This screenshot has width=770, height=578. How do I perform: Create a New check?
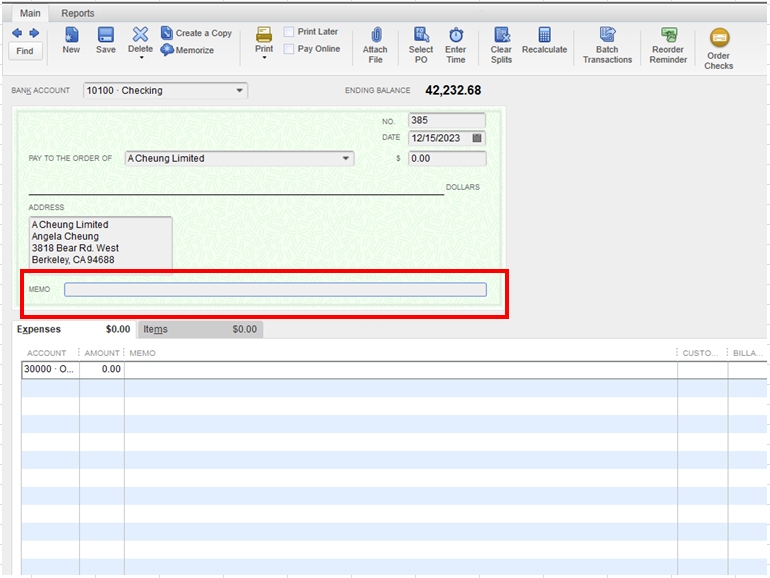(x=71, y=40)
